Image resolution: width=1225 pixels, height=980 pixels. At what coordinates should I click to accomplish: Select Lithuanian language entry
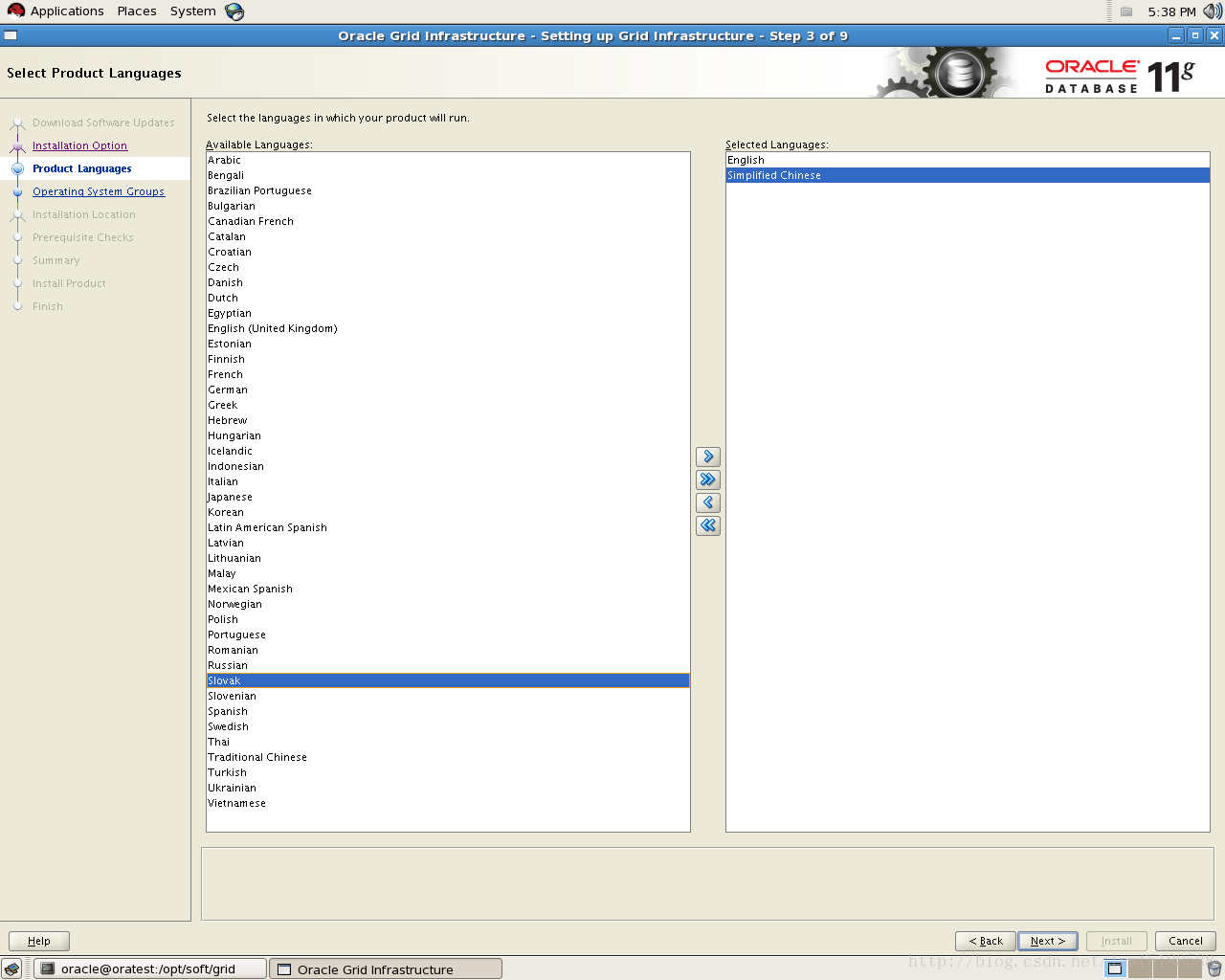[x=448, y=558]
